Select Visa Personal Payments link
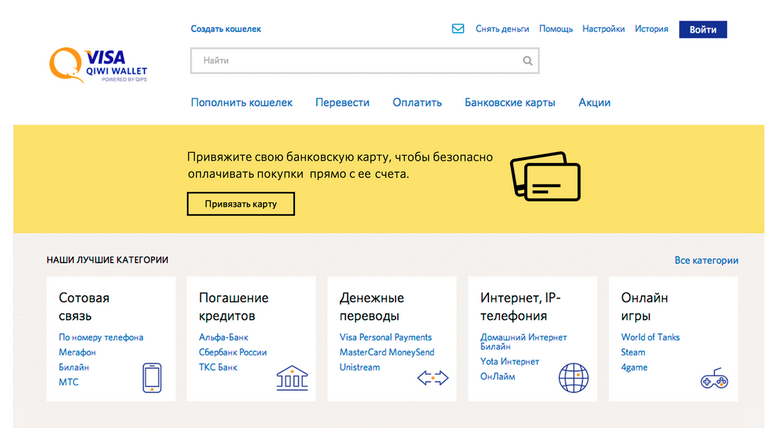Viewport: 778px width, 428px height. (x=386, y=337)
